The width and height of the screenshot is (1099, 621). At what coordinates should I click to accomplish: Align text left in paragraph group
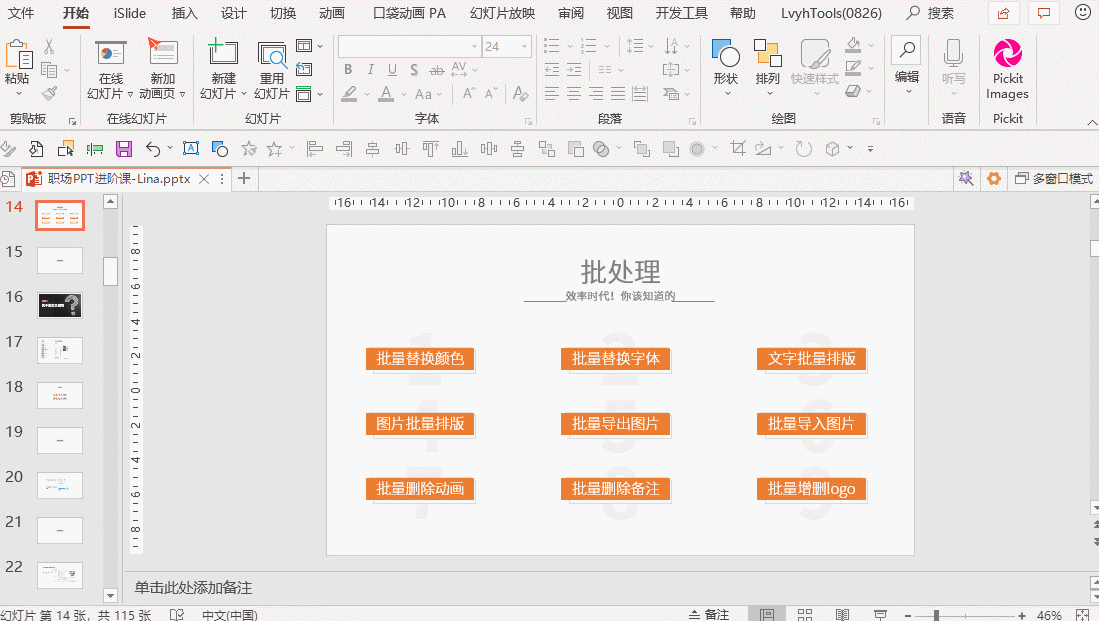pyautogui.click(x=552, y=93)
